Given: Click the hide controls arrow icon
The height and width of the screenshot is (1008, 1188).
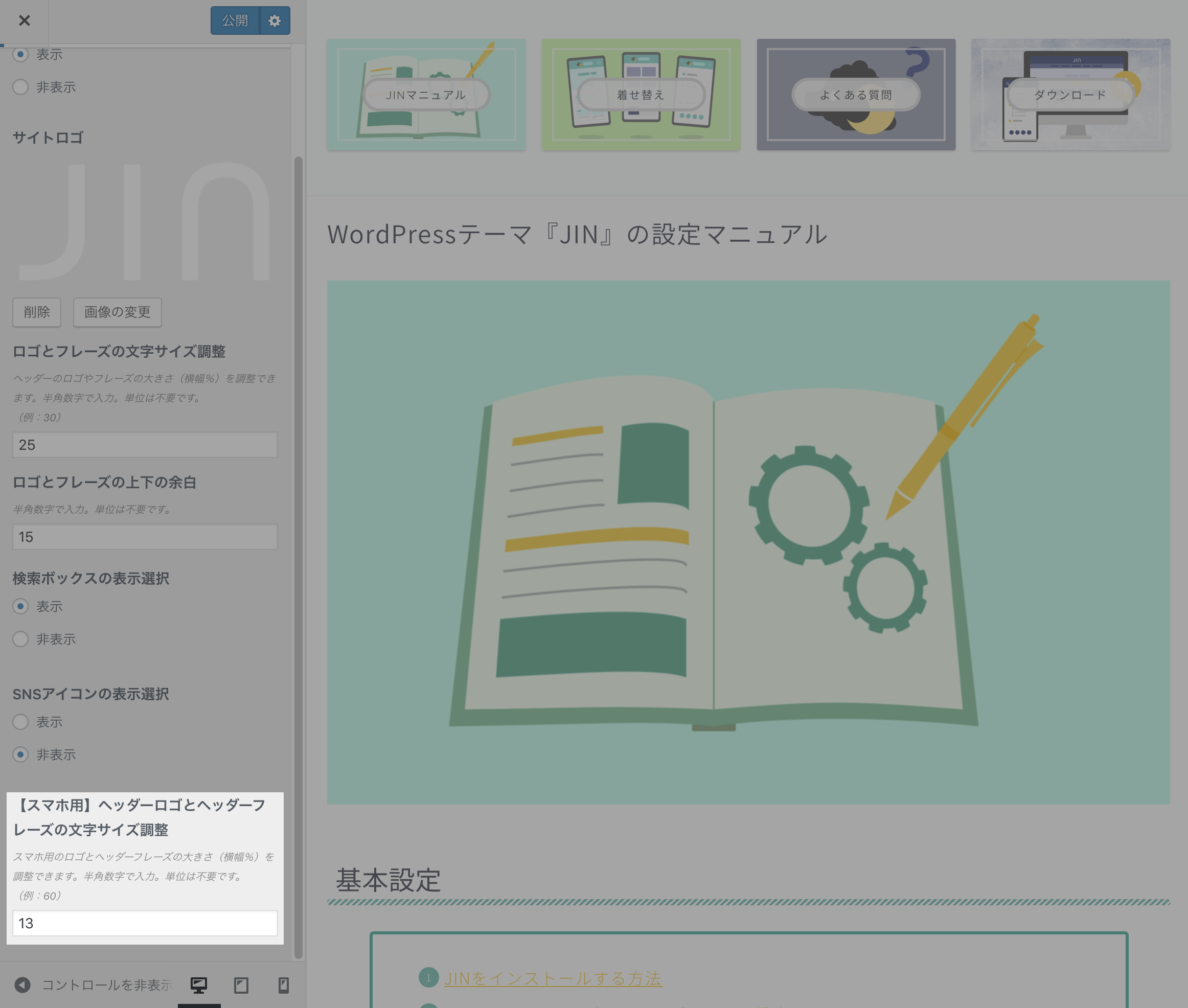Looking at the screenshot, I should point(22,985).
